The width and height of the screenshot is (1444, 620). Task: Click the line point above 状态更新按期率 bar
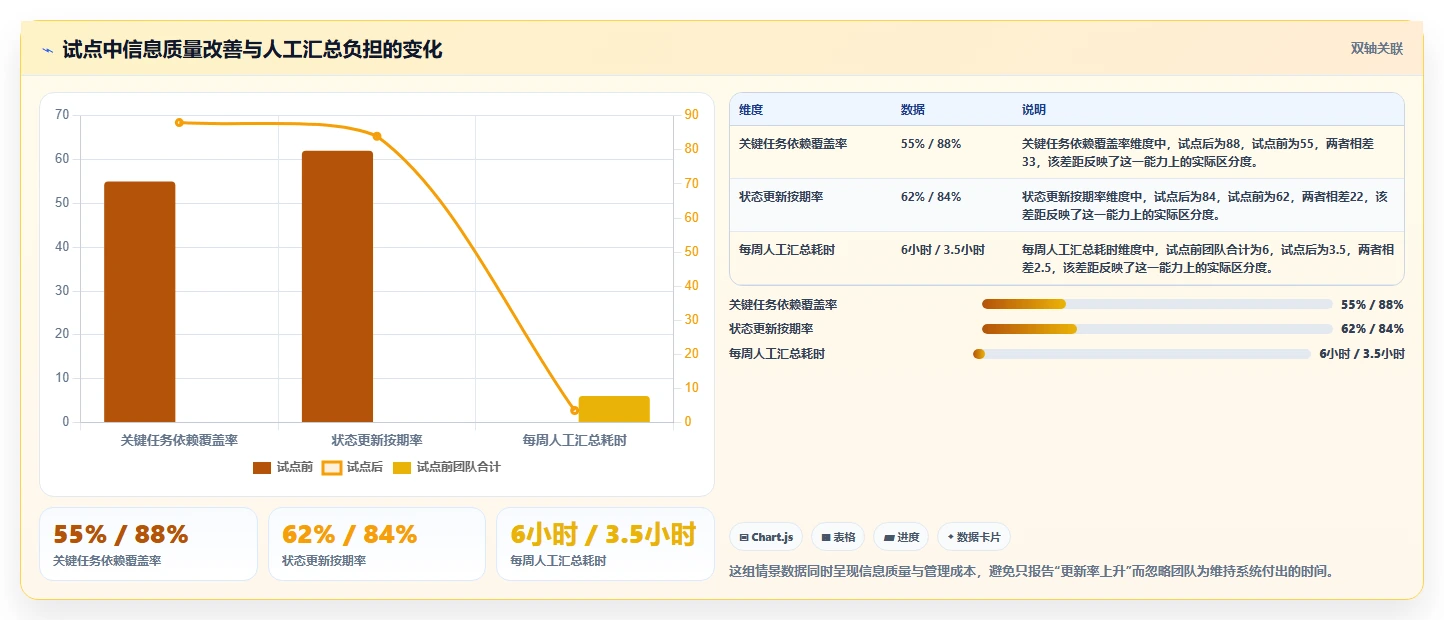pos(377,136)
